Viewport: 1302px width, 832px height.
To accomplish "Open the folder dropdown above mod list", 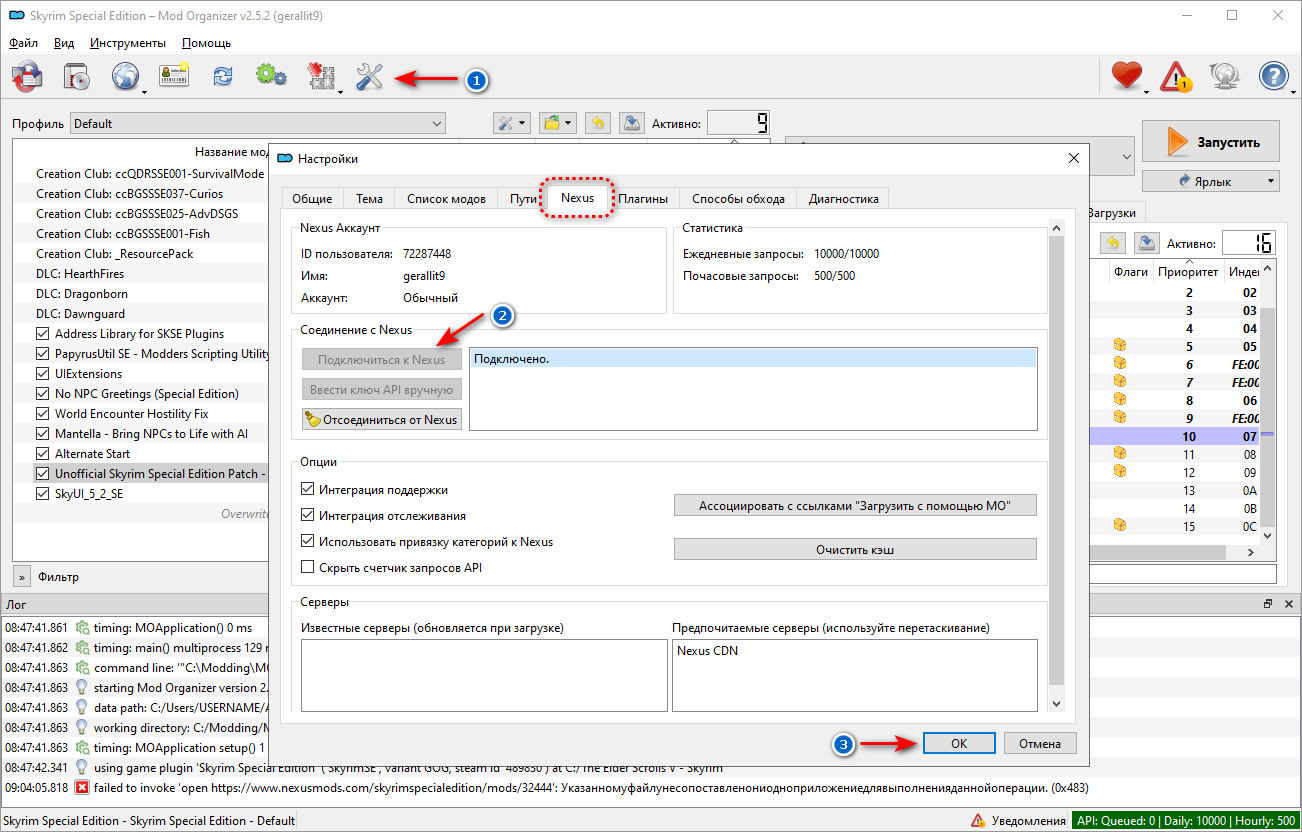I will click(557, 123).
